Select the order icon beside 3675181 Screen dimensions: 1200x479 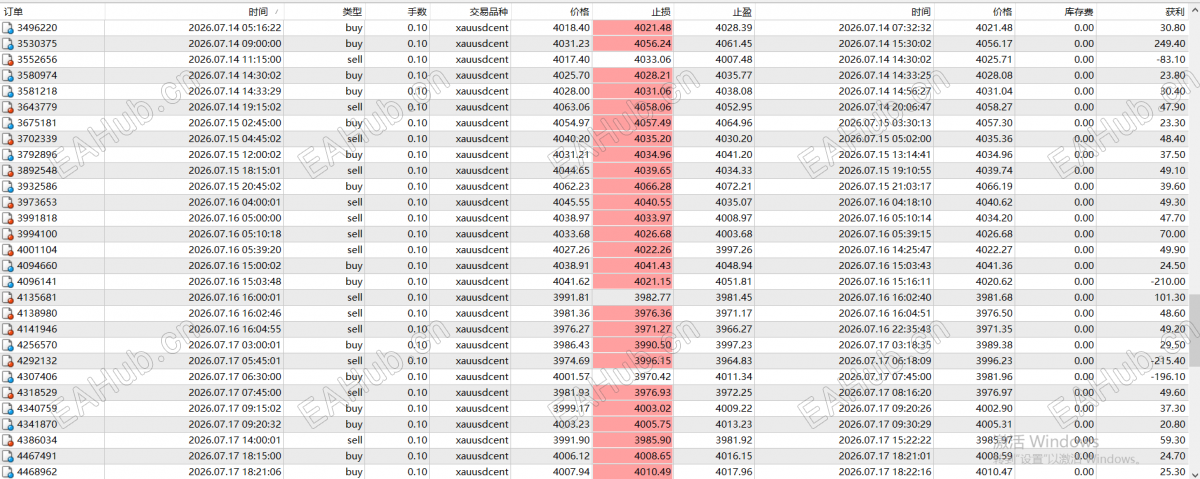click(9, 123)
